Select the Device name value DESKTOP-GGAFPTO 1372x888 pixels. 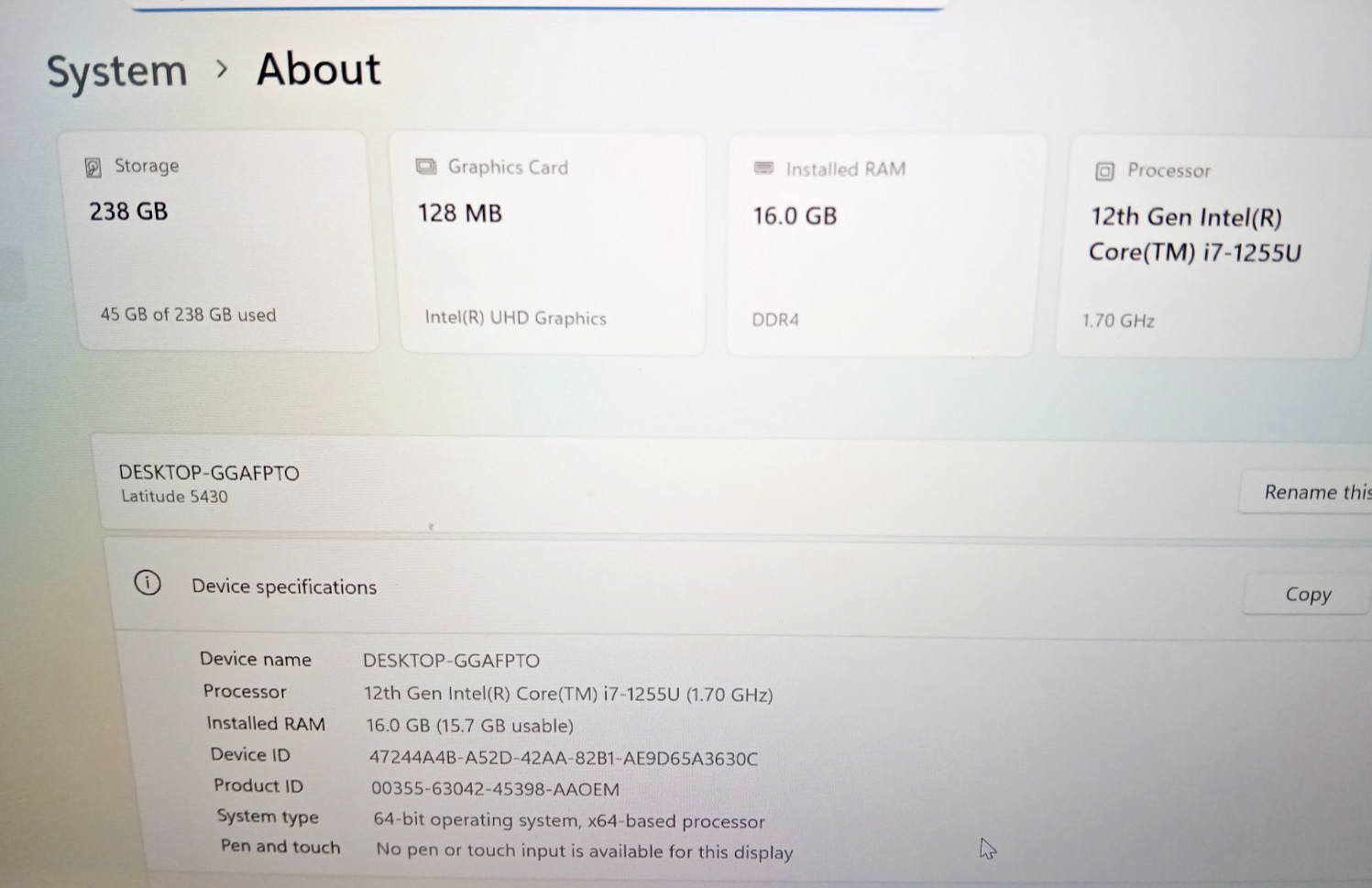click(451, 661)
